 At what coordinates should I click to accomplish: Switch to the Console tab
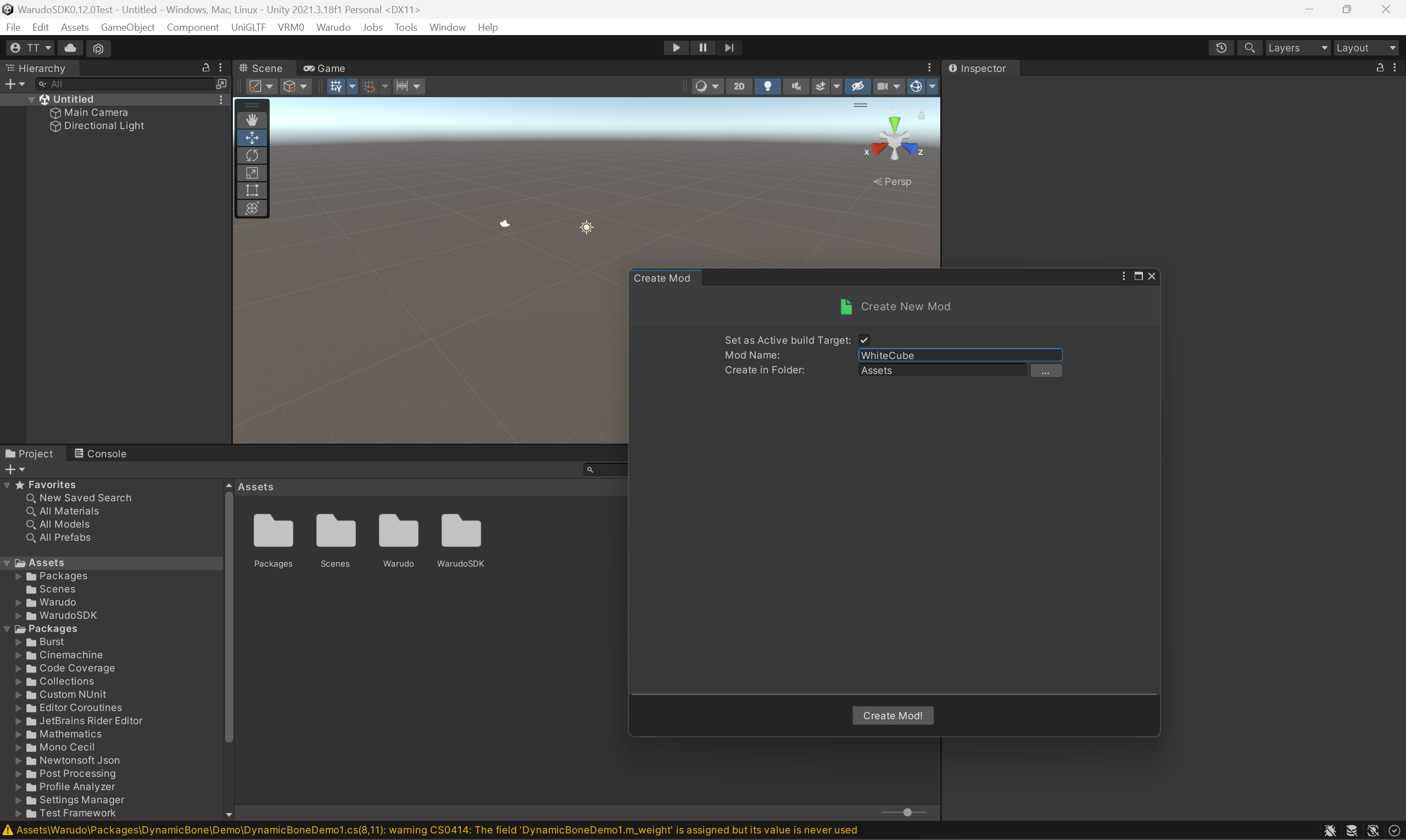click(100, 454)
